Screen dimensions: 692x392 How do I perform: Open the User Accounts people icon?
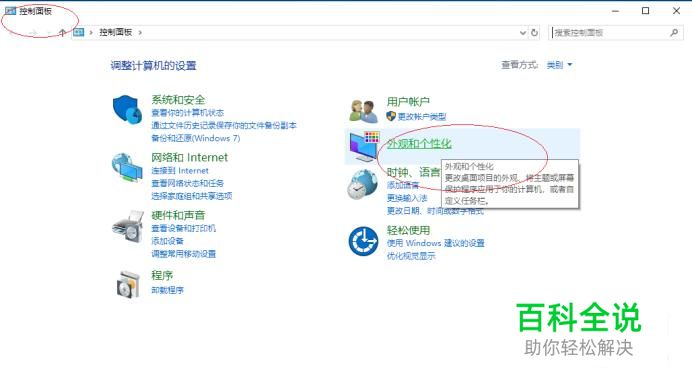click(363, 111)
